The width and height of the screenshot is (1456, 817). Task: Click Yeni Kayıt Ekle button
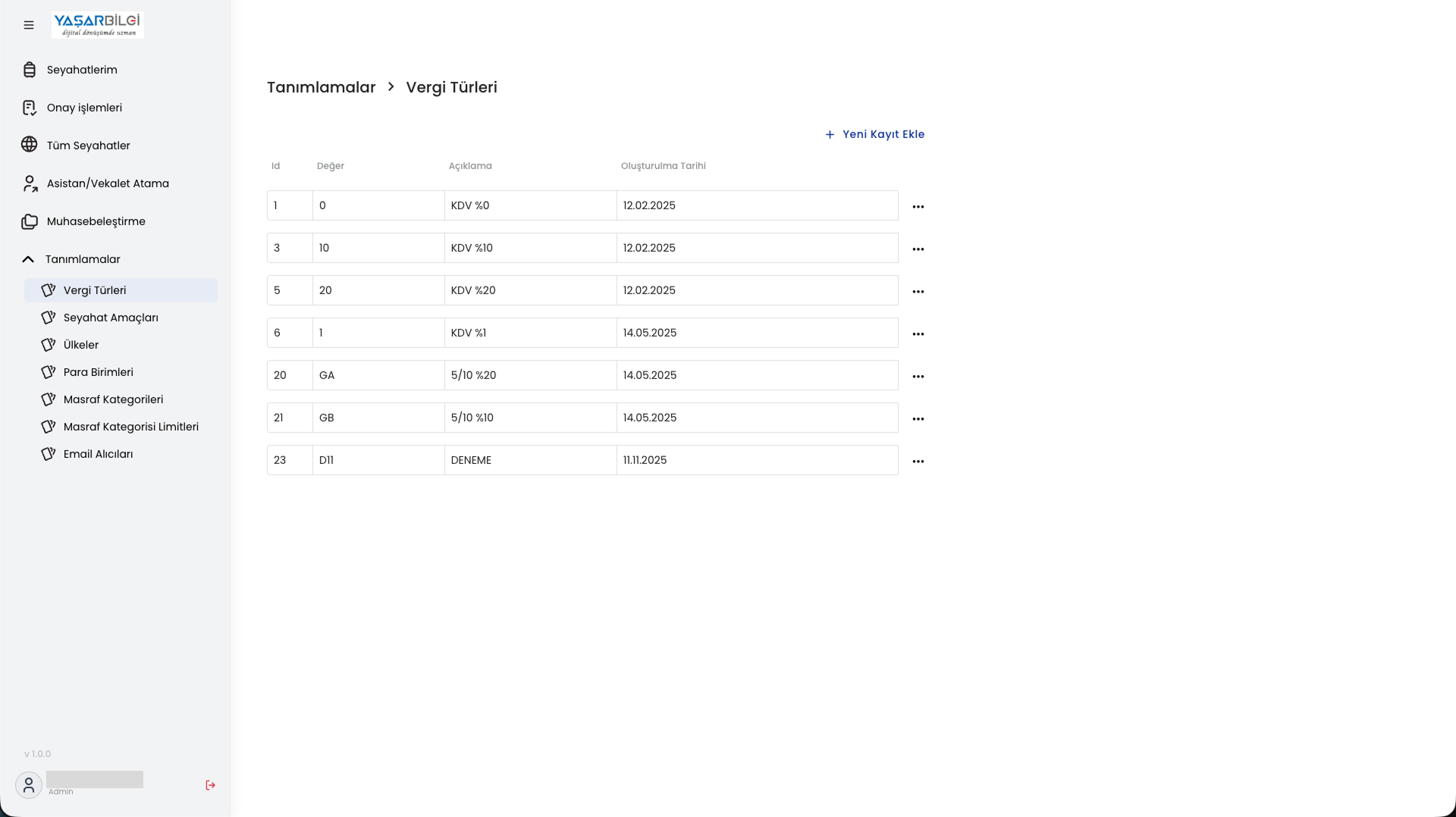(x=874, y=134)
